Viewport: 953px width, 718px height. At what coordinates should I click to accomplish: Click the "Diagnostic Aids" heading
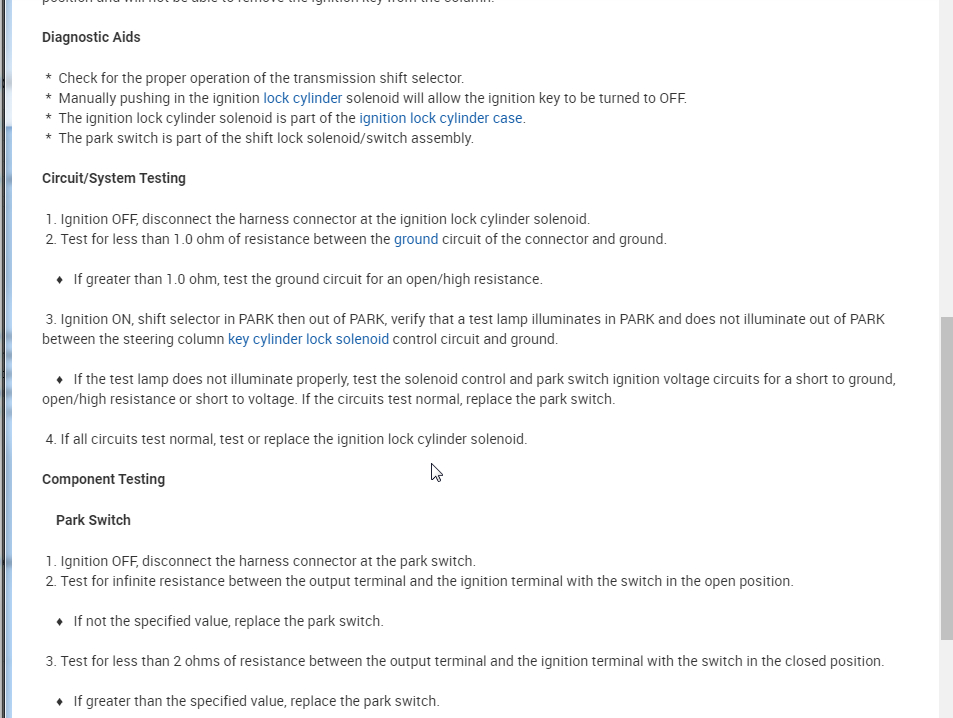91,37
